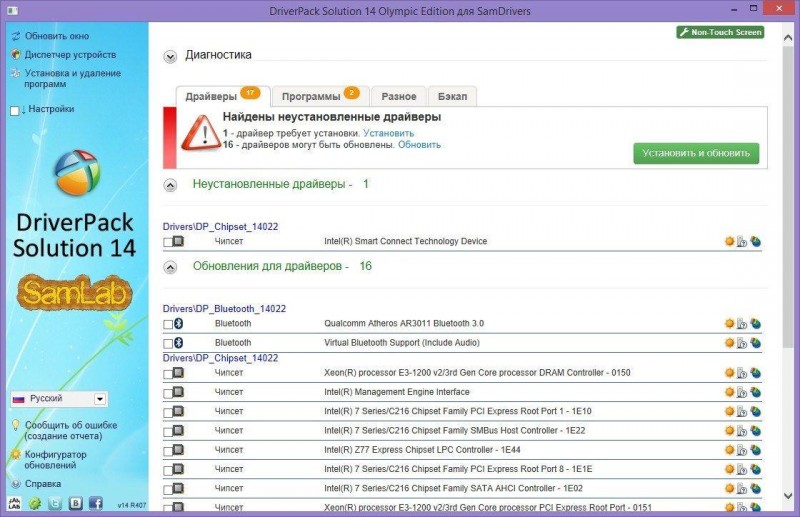Check the PCI Express Root Port 1 - 1E10 box

pyautogui.click(x=168, y=412)
